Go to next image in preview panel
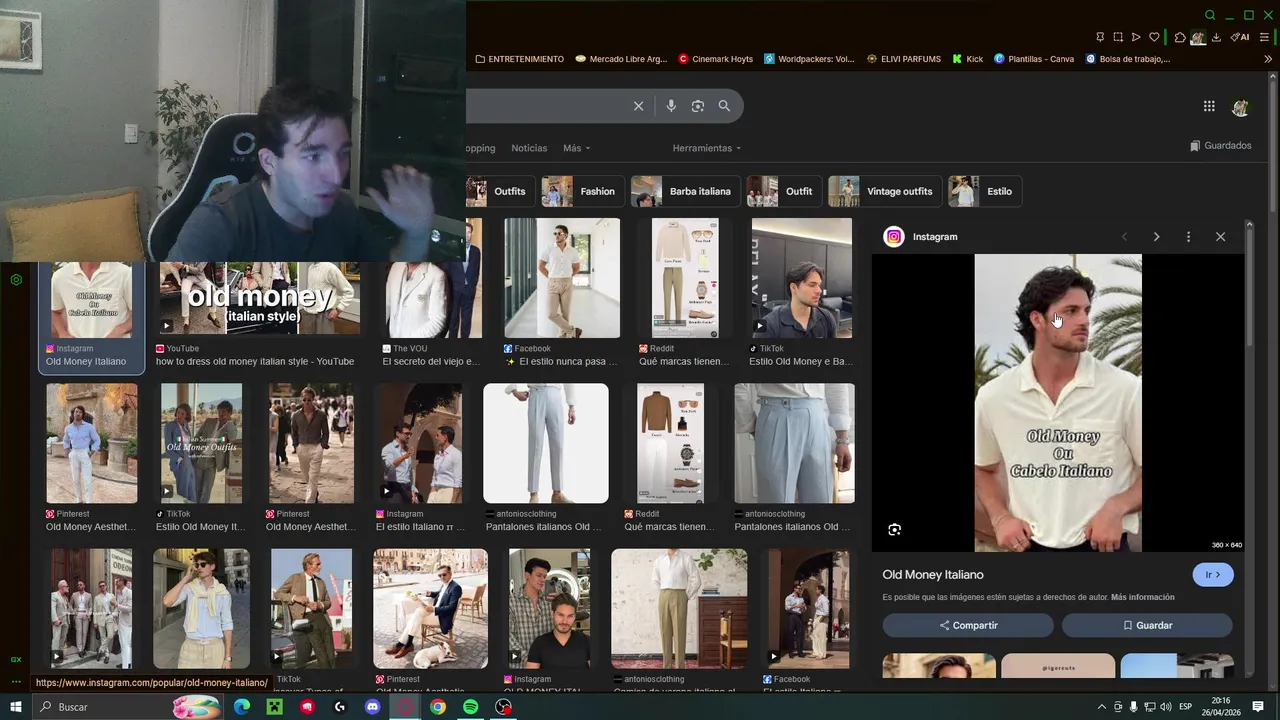The width and height of the screenshot is (1280, 720). coord(1156,237)
